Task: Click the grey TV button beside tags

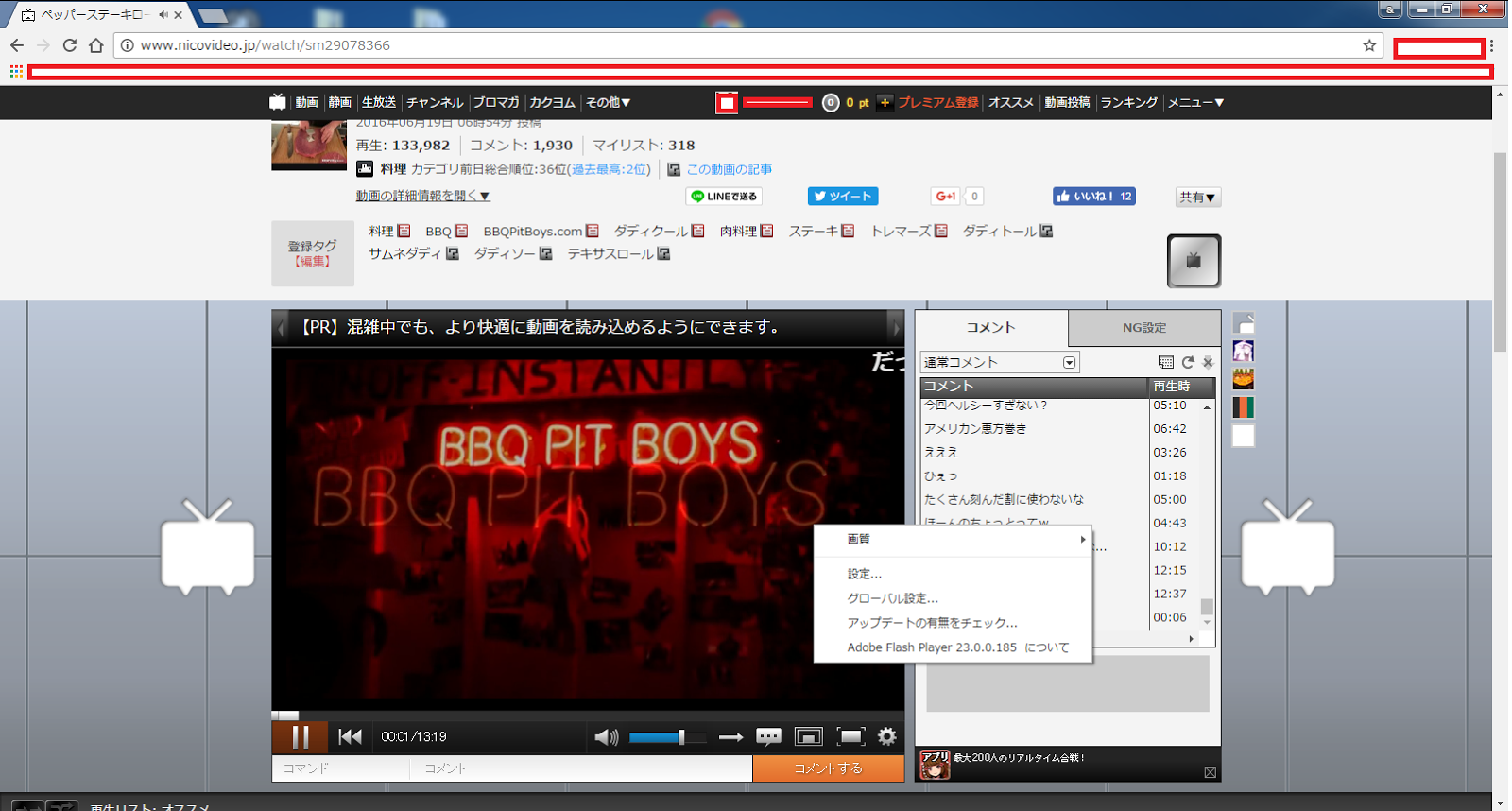Action: [1194, 261]
